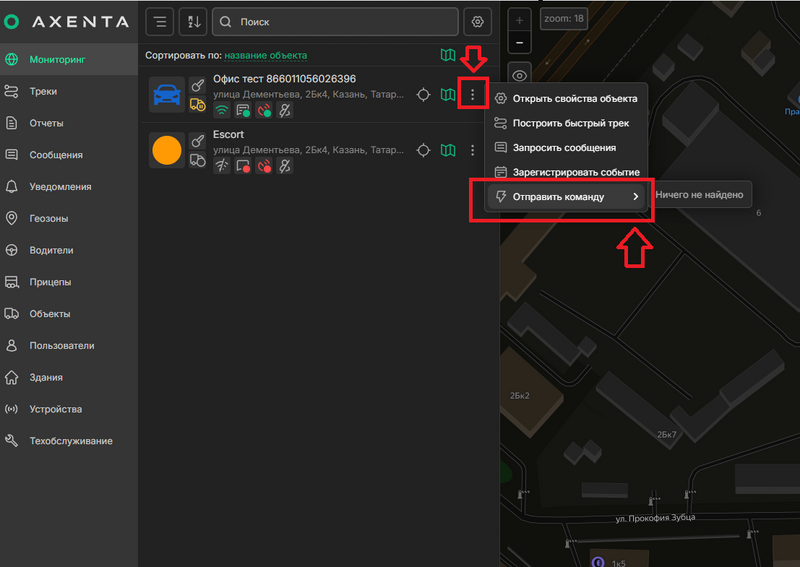Click the blue car icon of Офис тест
Viewport: 800px width, 567px height.
tap(167, 94)
